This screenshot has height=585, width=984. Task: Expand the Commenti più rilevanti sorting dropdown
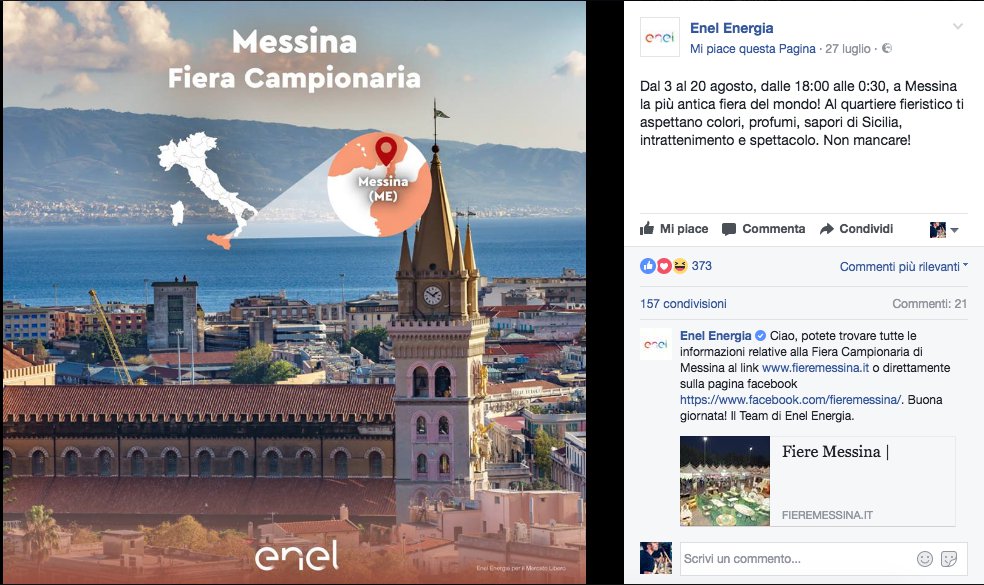tap(903, 267)
